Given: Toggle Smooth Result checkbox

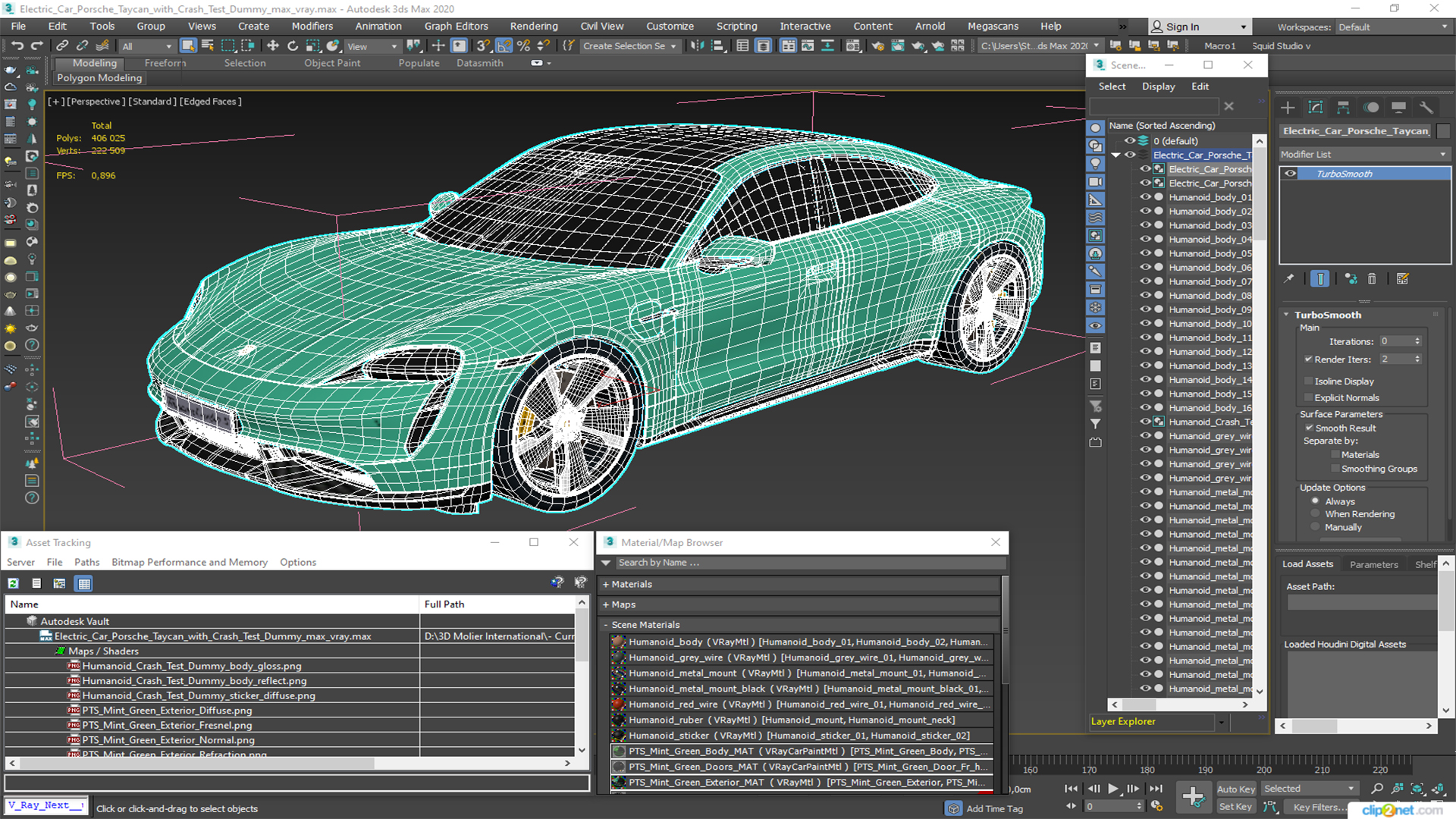Looking at the screenshot, I should (1309, 428).
